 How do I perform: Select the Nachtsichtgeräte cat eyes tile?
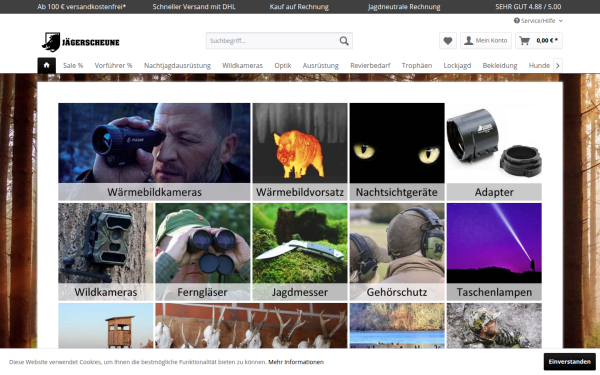coord(397,152)
